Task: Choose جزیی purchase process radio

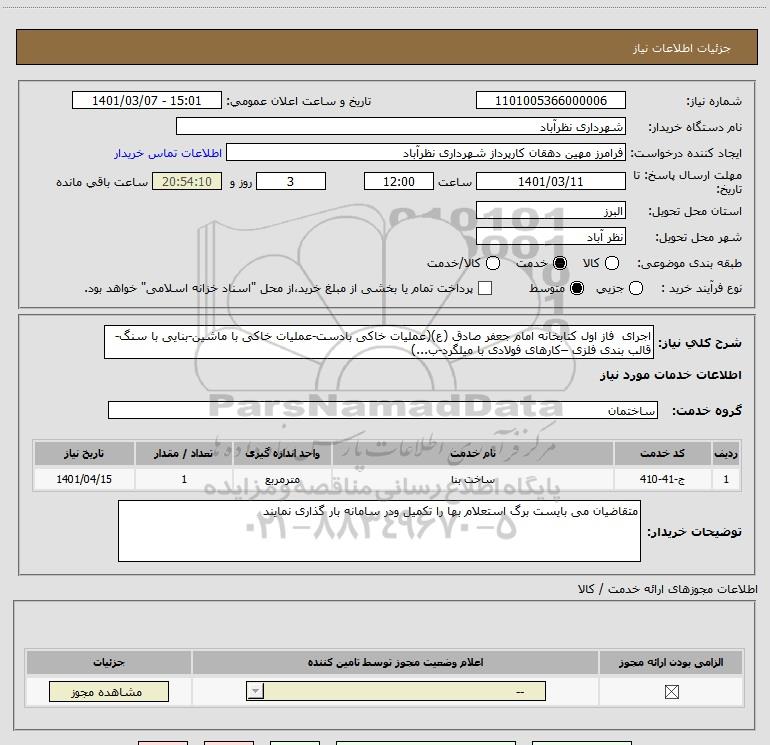Action: point(635,288)
